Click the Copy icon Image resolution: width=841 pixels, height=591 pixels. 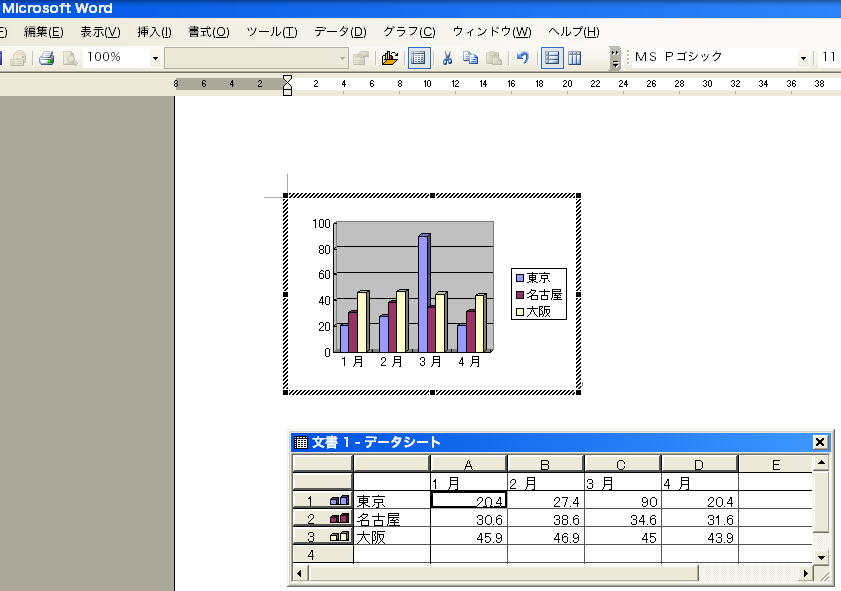(x=470, y=57)
